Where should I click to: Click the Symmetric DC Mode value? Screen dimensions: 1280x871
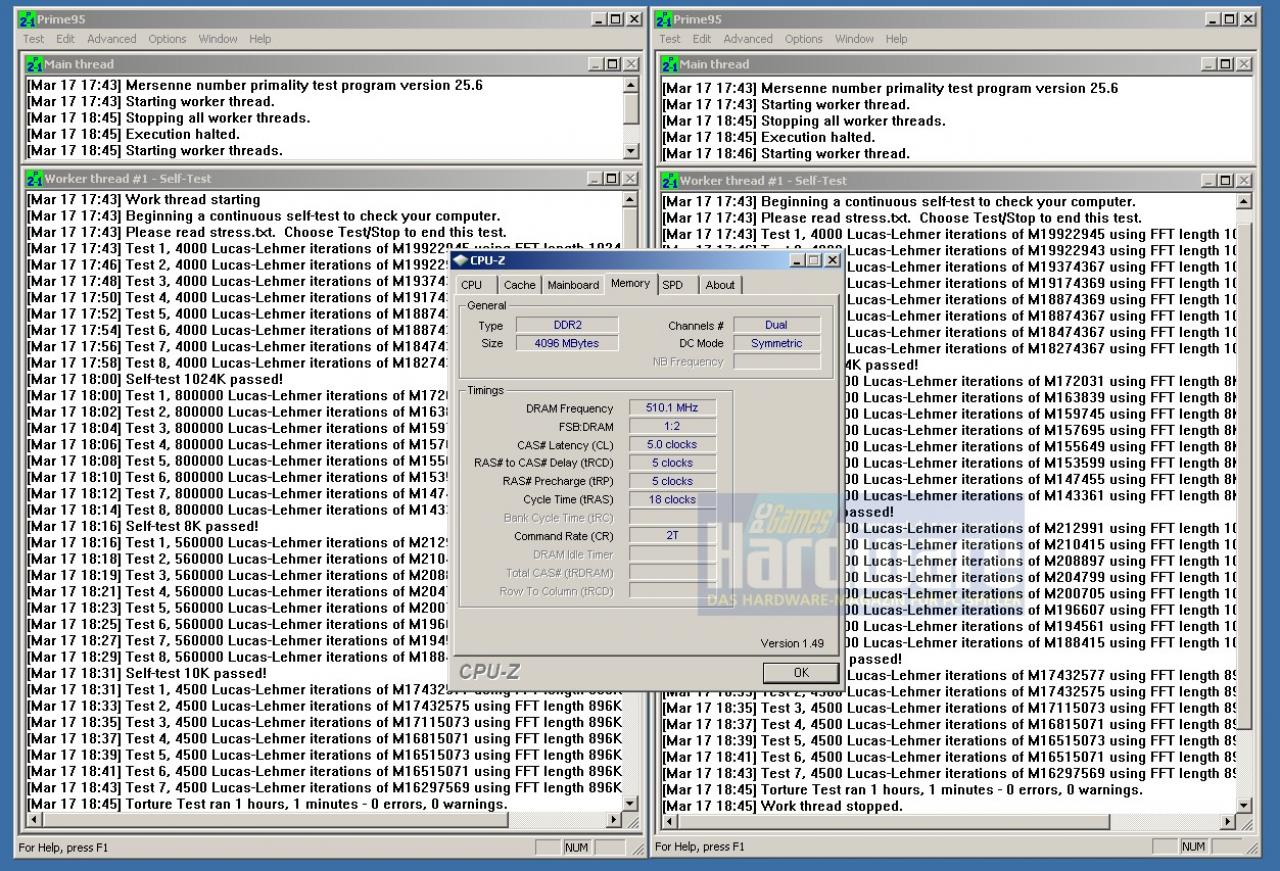click(x=777, y=343)
